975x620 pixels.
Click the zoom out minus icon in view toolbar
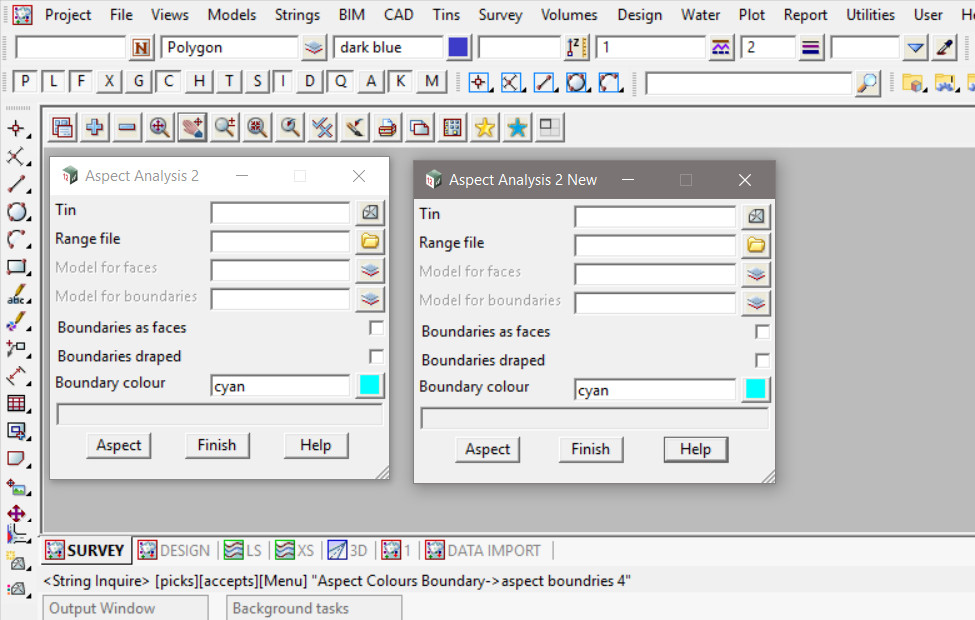(x=127, y=127)
